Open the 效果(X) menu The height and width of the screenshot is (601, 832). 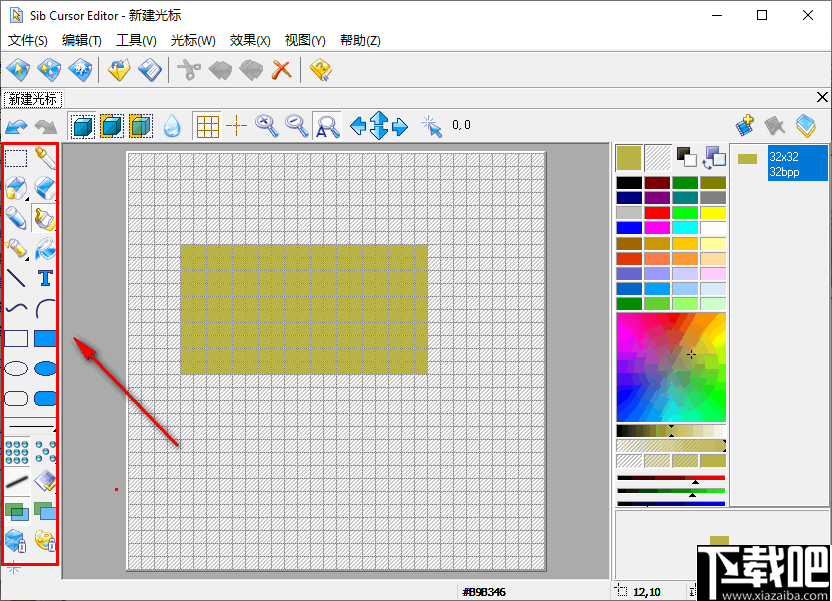pyautogui.click(x=249, y=40)
